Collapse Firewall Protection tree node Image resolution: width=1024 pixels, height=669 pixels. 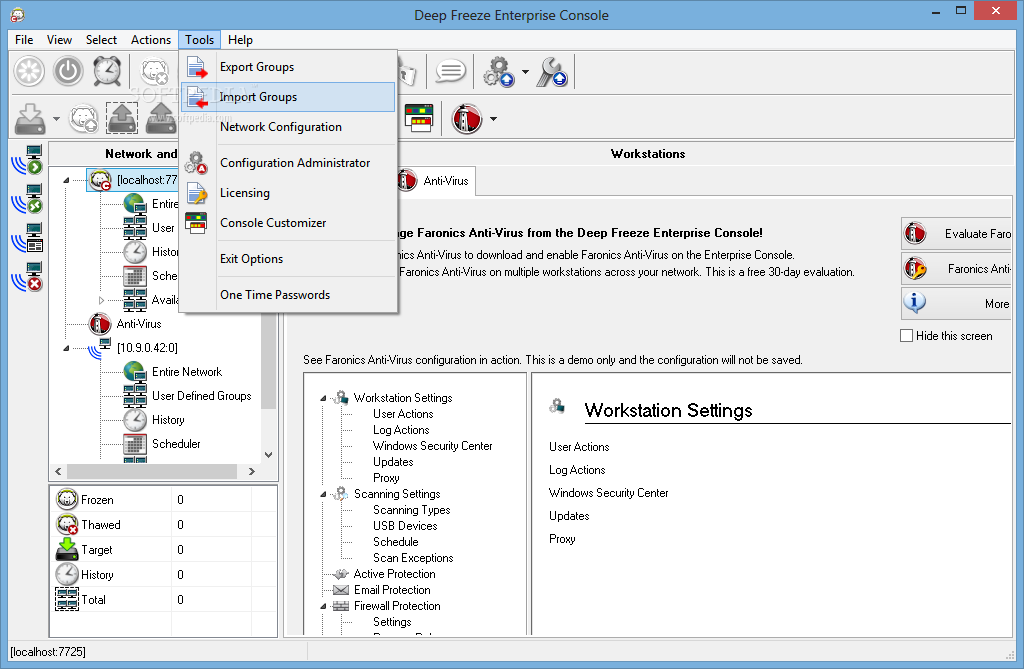[323, 606]
